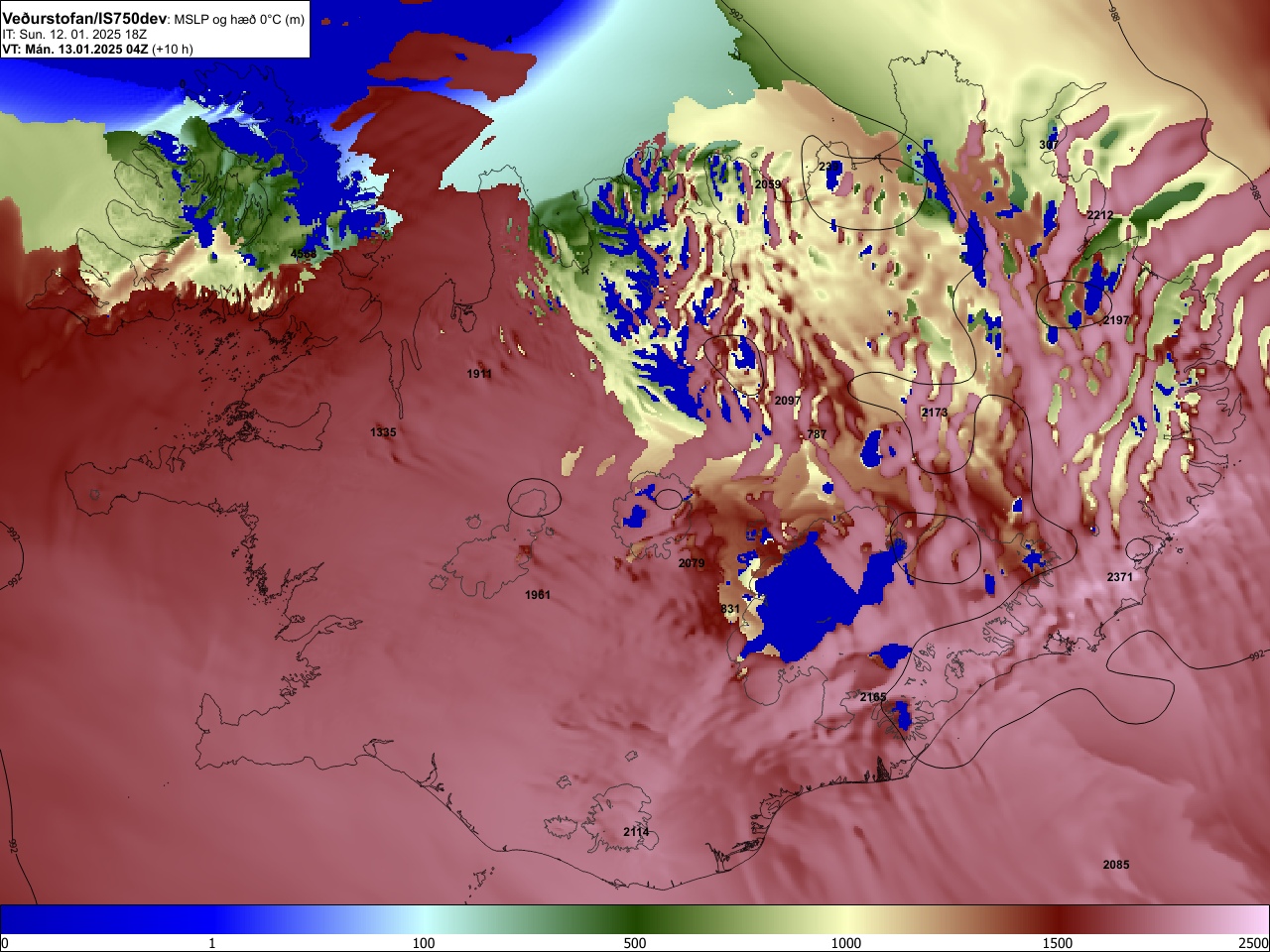Click the 2500 tick label on the colour scale
Viewport: 1270px width, 952px height.
click(1254, 943)
